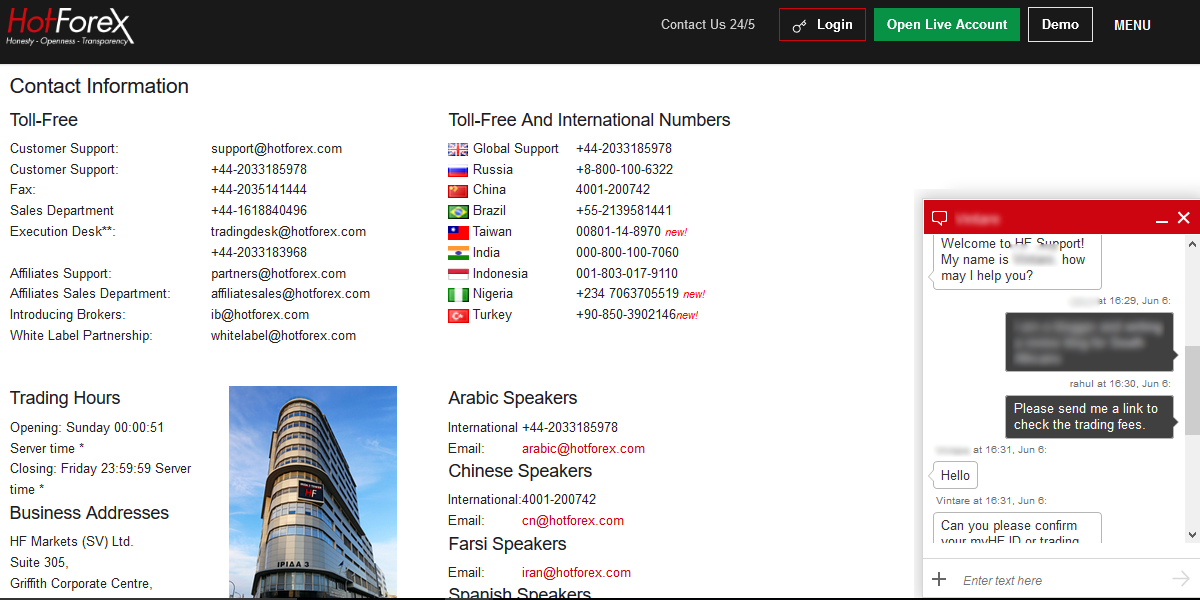This screenshot has width=1200, height=600.
Task: Click the whitelabel@hotforex.com email address
Action: click(283, 336)
